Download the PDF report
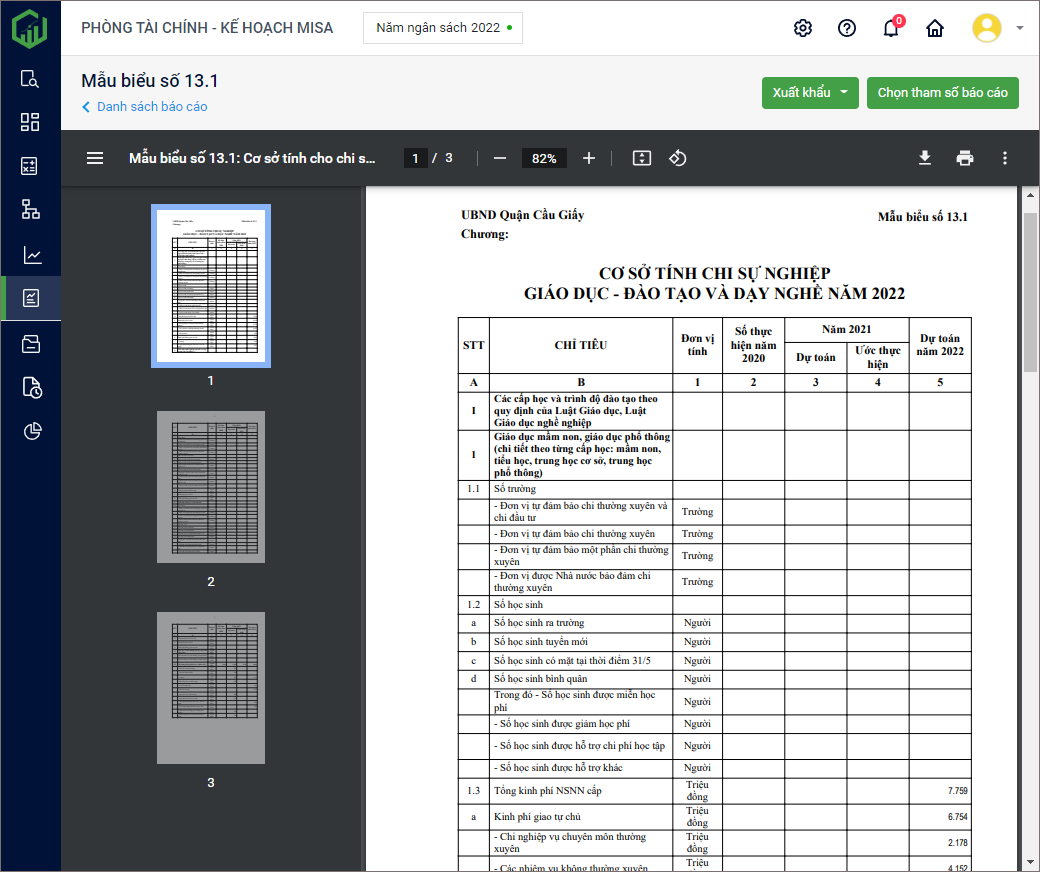1040x872 pixels. click(x=925, y=158)
